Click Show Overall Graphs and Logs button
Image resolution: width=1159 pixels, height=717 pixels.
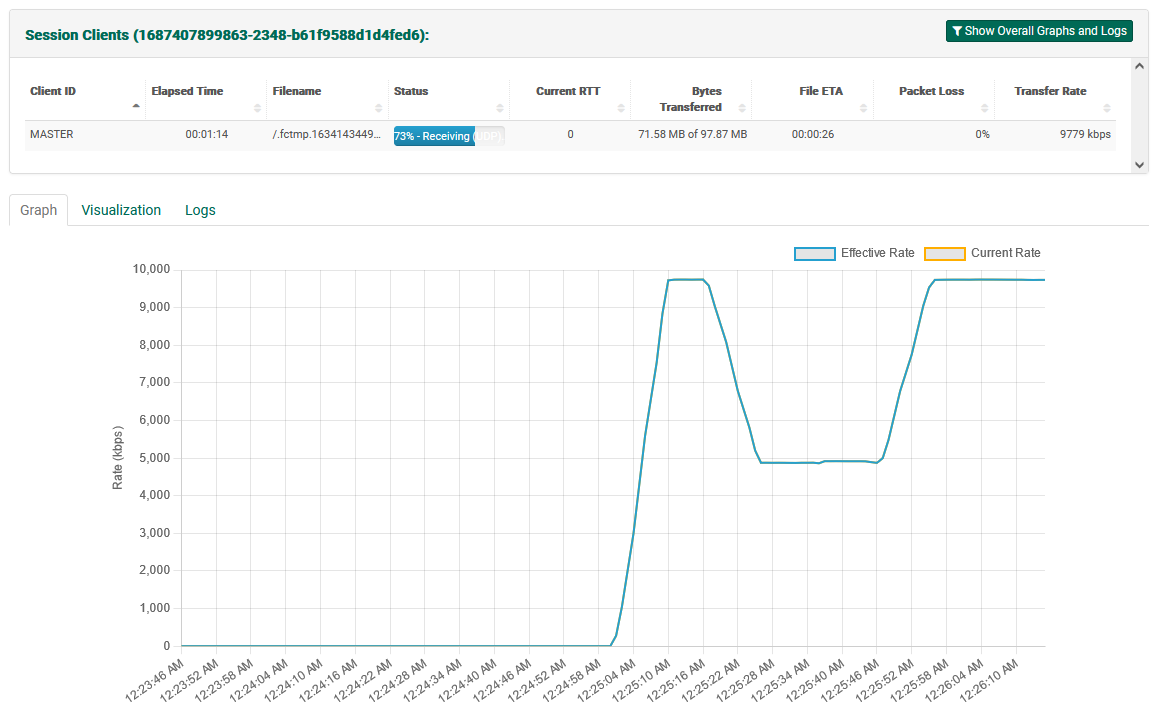pos(1039,31)
